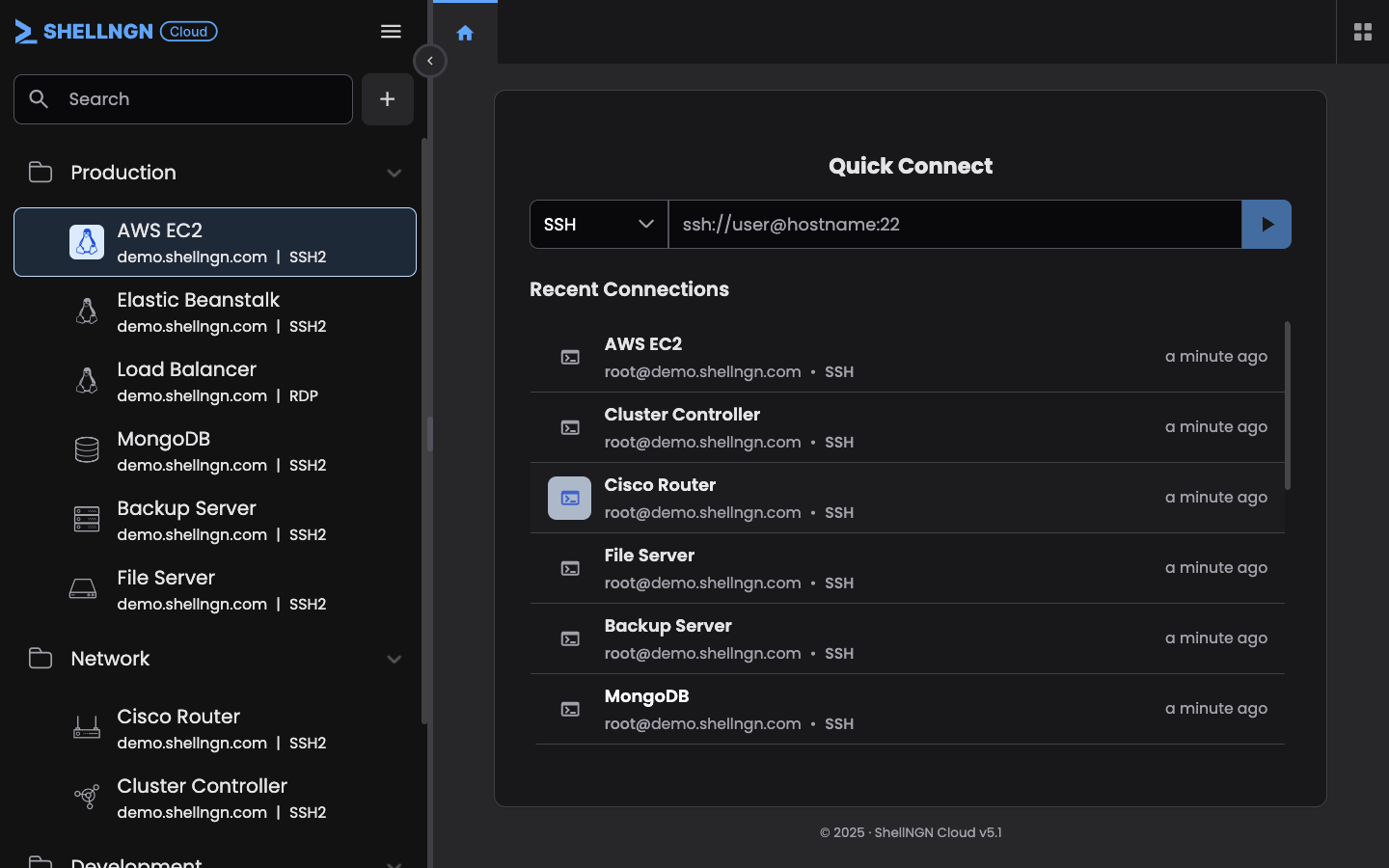Select the AWS EC2 server icon

click(x=87, y=242)
